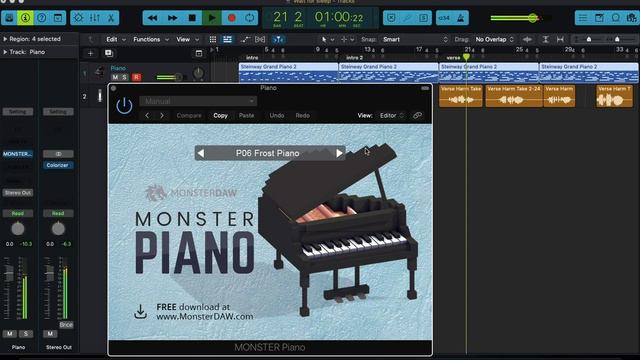
Task: Open Quick Help question mark icon
Action: click(42, 18)
